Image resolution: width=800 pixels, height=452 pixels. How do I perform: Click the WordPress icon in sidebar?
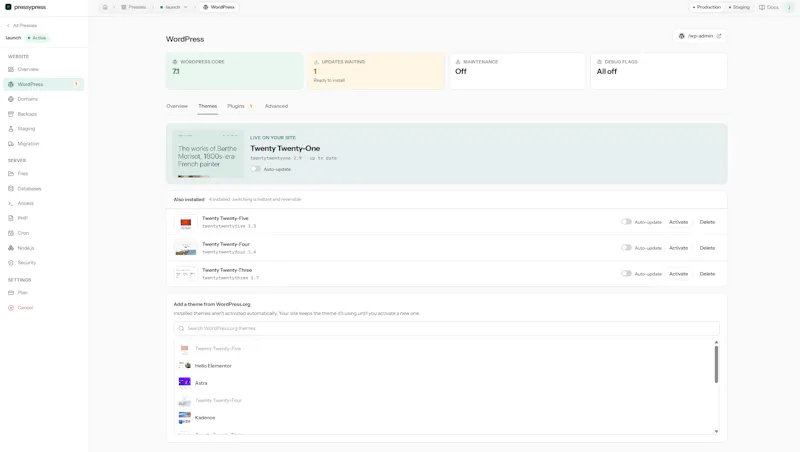click(x=11, y=84)
